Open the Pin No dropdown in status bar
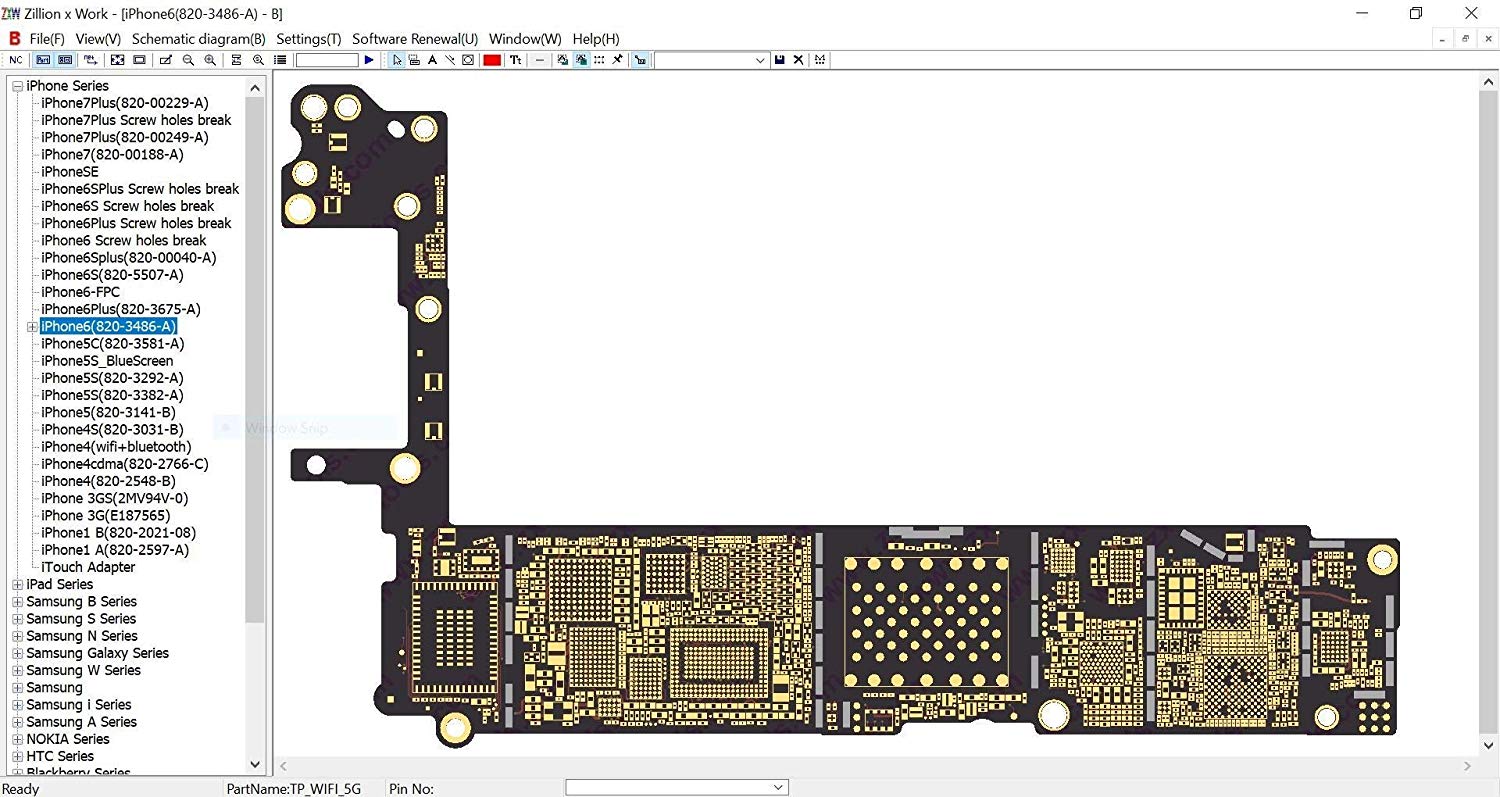The image size is (1500, 797). coord(778,788)
